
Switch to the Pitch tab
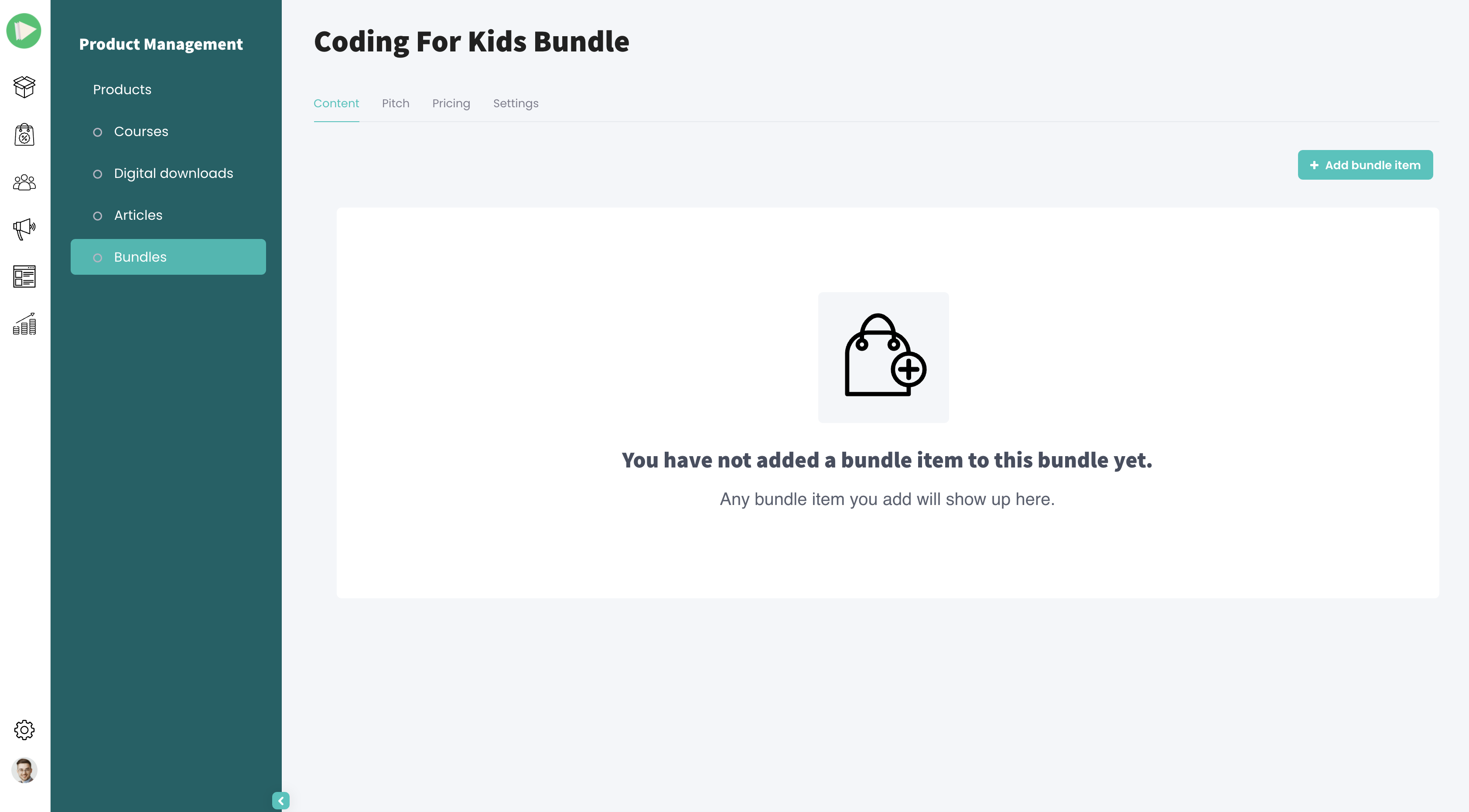(395, 103)
